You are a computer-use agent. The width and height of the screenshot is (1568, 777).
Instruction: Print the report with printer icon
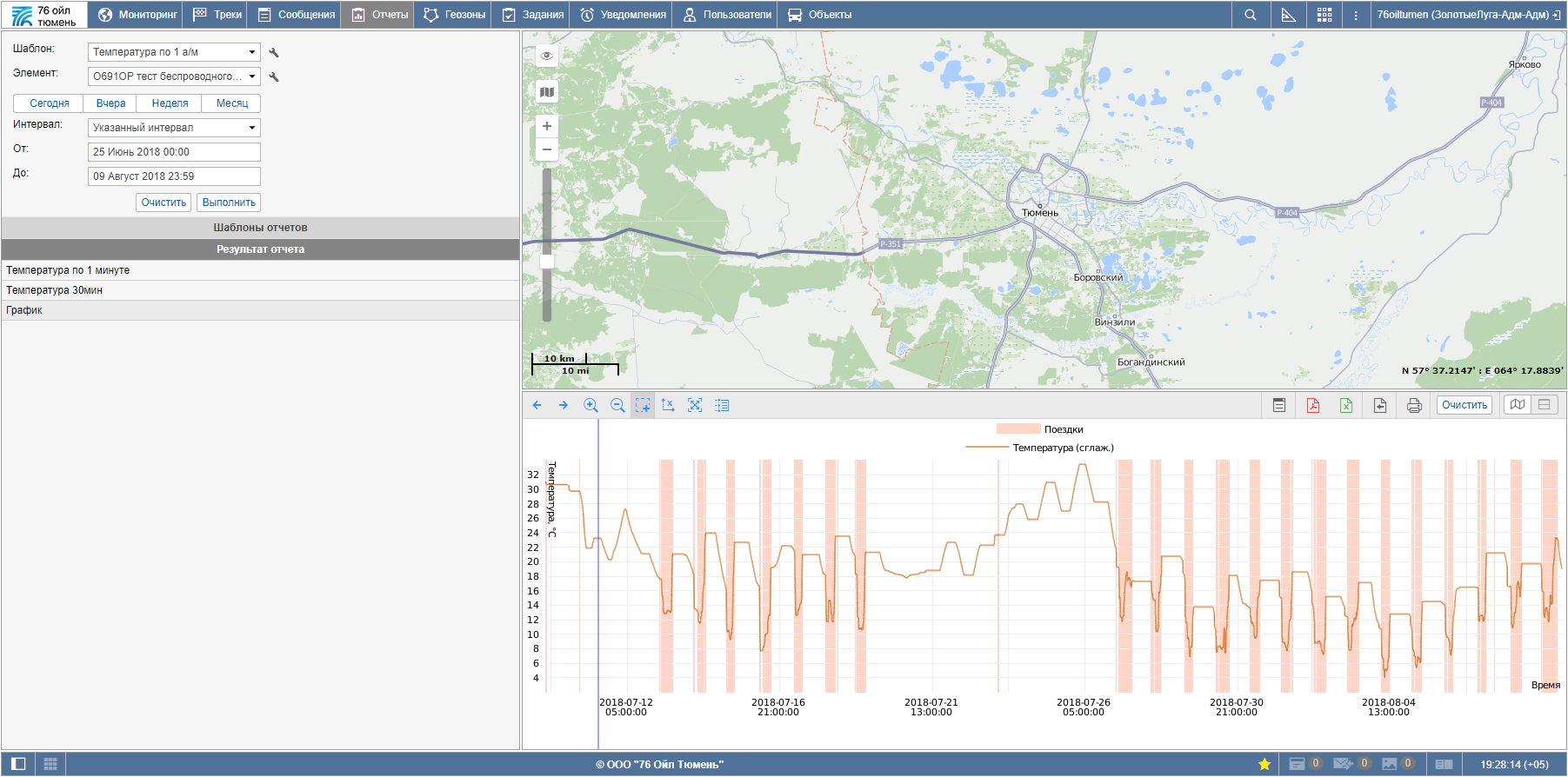tap(1414, 406)
